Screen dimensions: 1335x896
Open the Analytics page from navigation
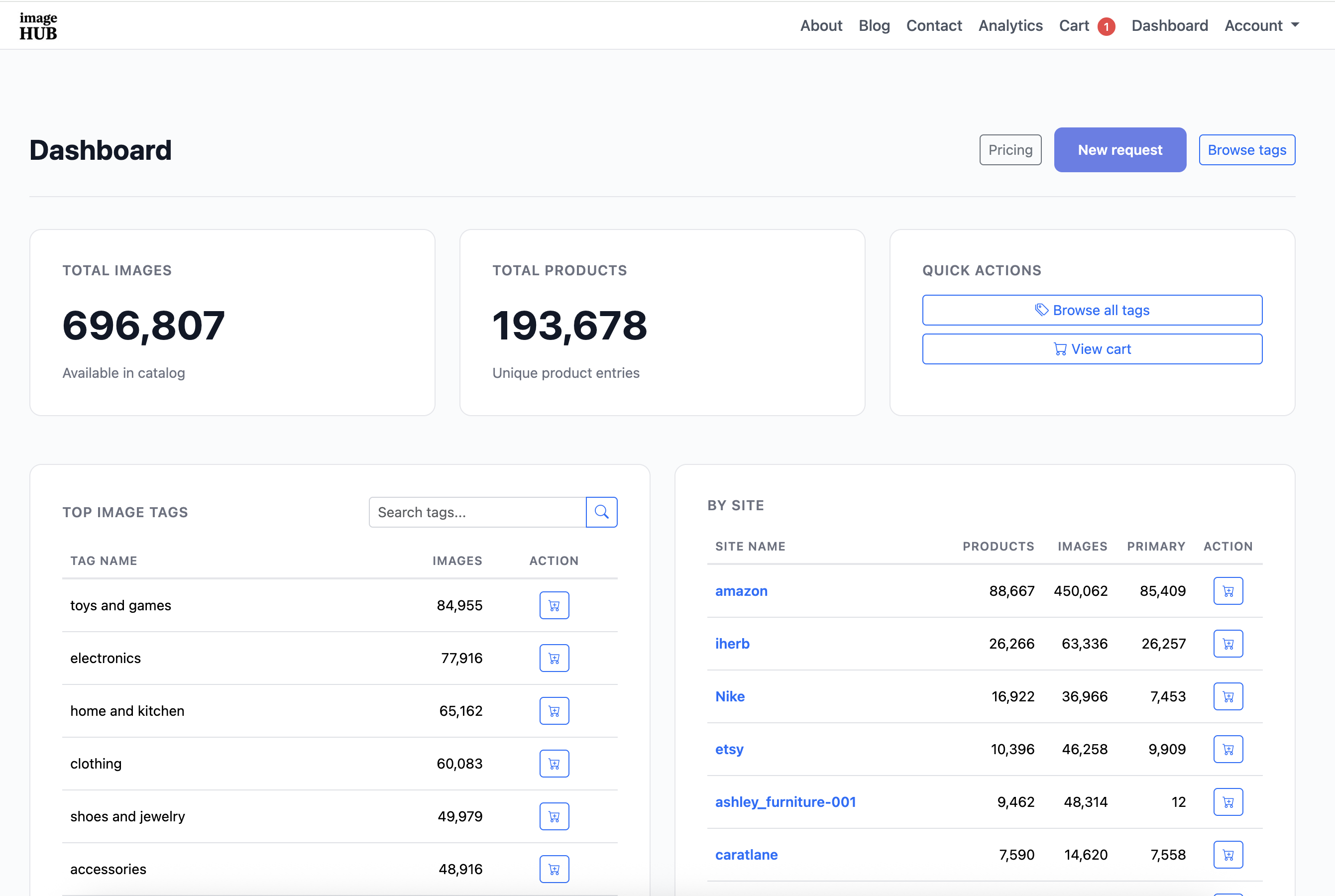click(x=1010, y=25)
